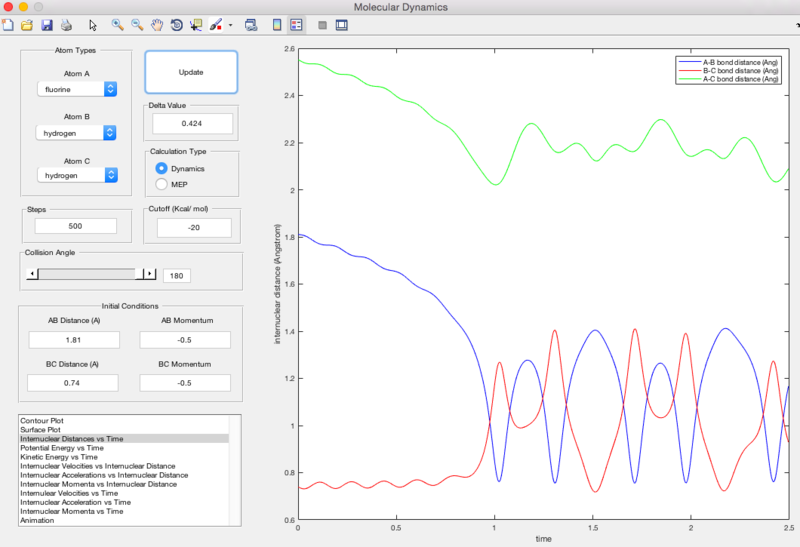The width and height of the screenshot is (800, 547).
Task: Open the Atom A fluorine dropdown
Action: point(77,89)
